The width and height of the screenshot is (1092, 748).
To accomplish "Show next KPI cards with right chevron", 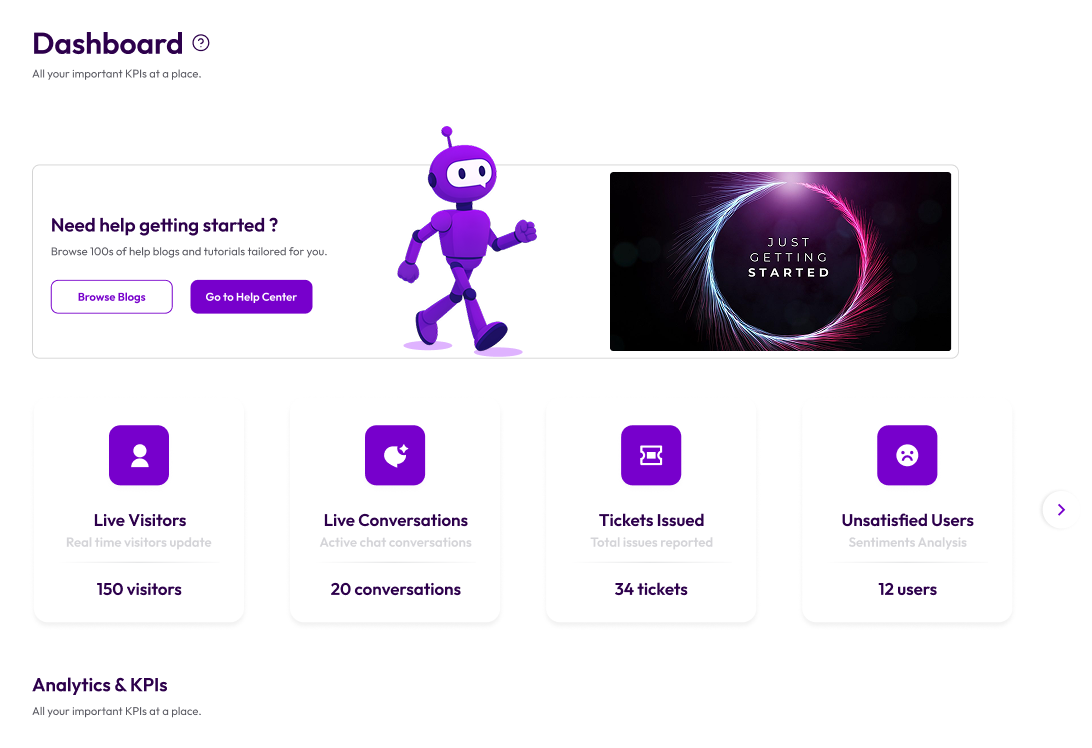I will [x=1061, y=510].
